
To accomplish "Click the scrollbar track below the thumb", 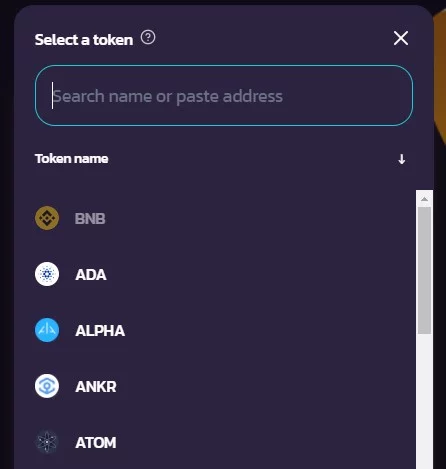I will click(424, 400).
